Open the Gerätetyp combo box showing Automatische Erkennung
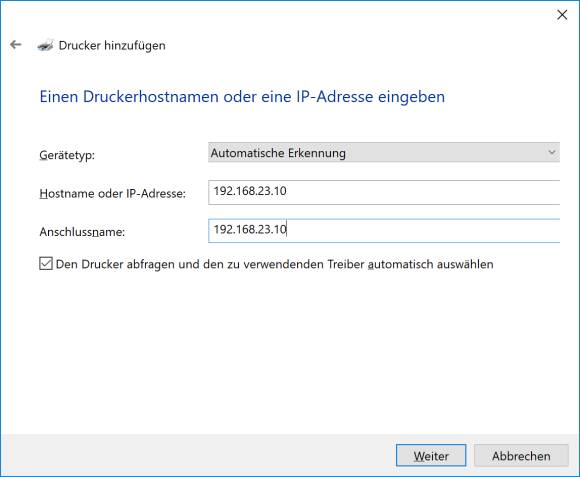 coord(384,153)
